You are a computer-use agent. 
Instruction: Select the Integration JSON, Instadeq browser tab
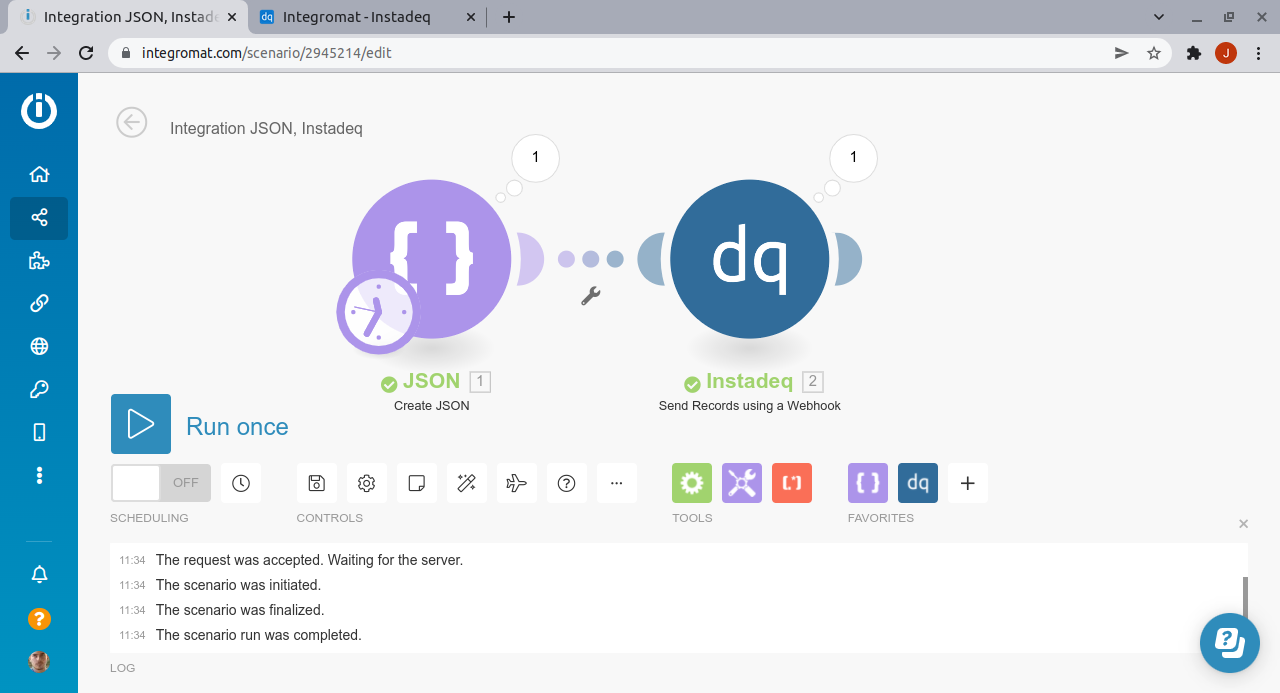tap(127, 17)
